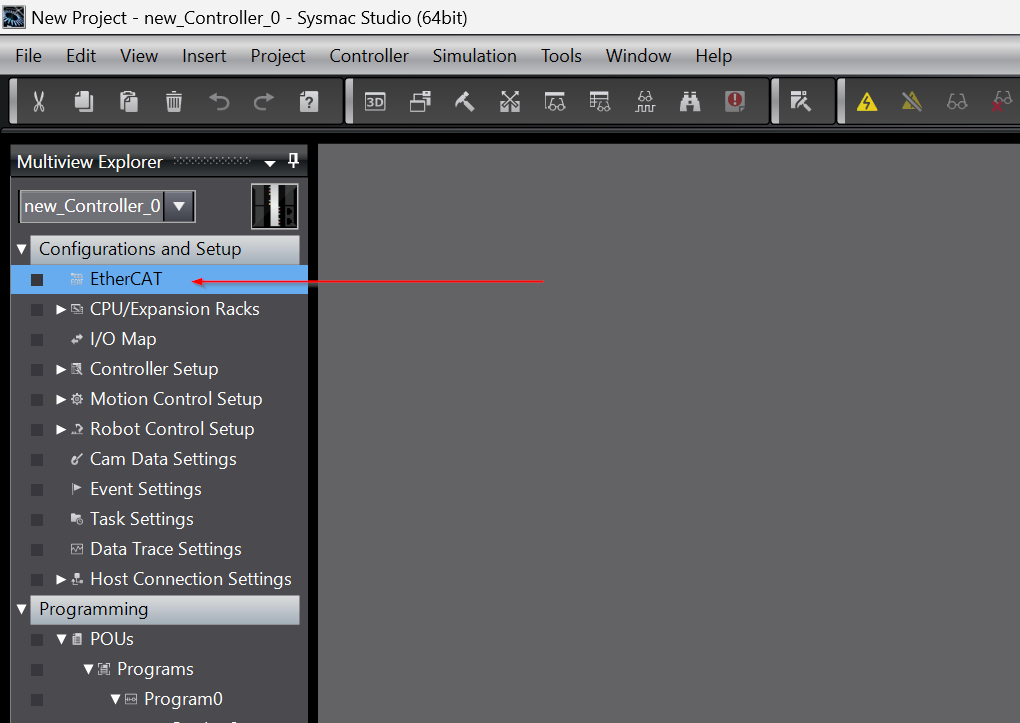Redo the last undone action
Viewport: 1020px width, 723px height.
pyautogui.click(x=263, y=102)
